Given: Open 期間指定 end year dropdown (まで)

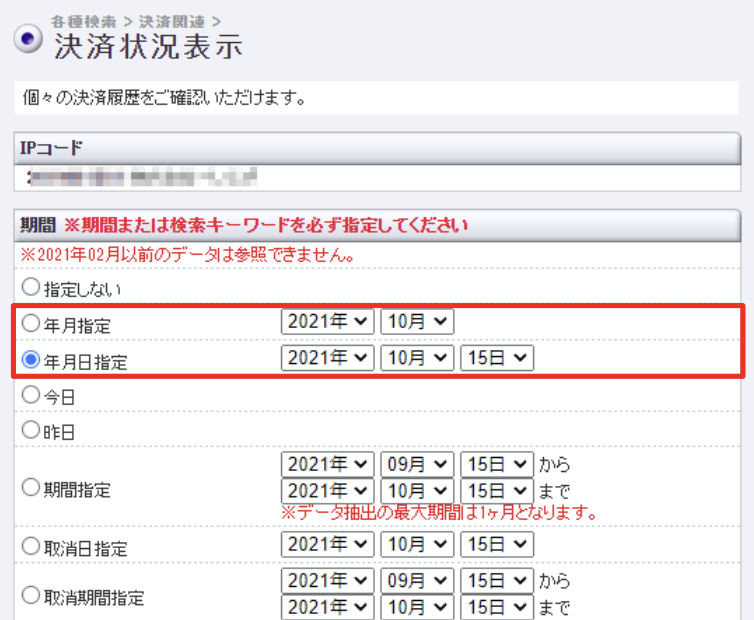Looking at the screenshot, I should coord(327,491).
